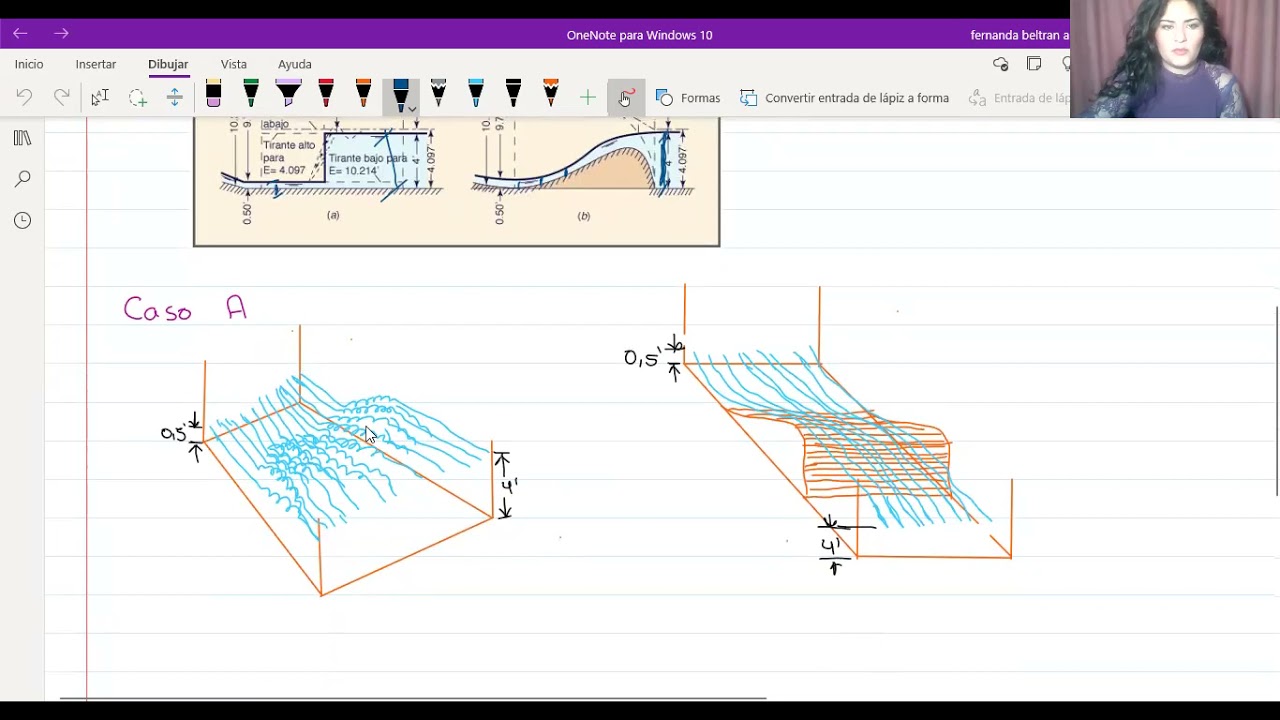Open the sync status cloud icon

tap(1001, 64)
